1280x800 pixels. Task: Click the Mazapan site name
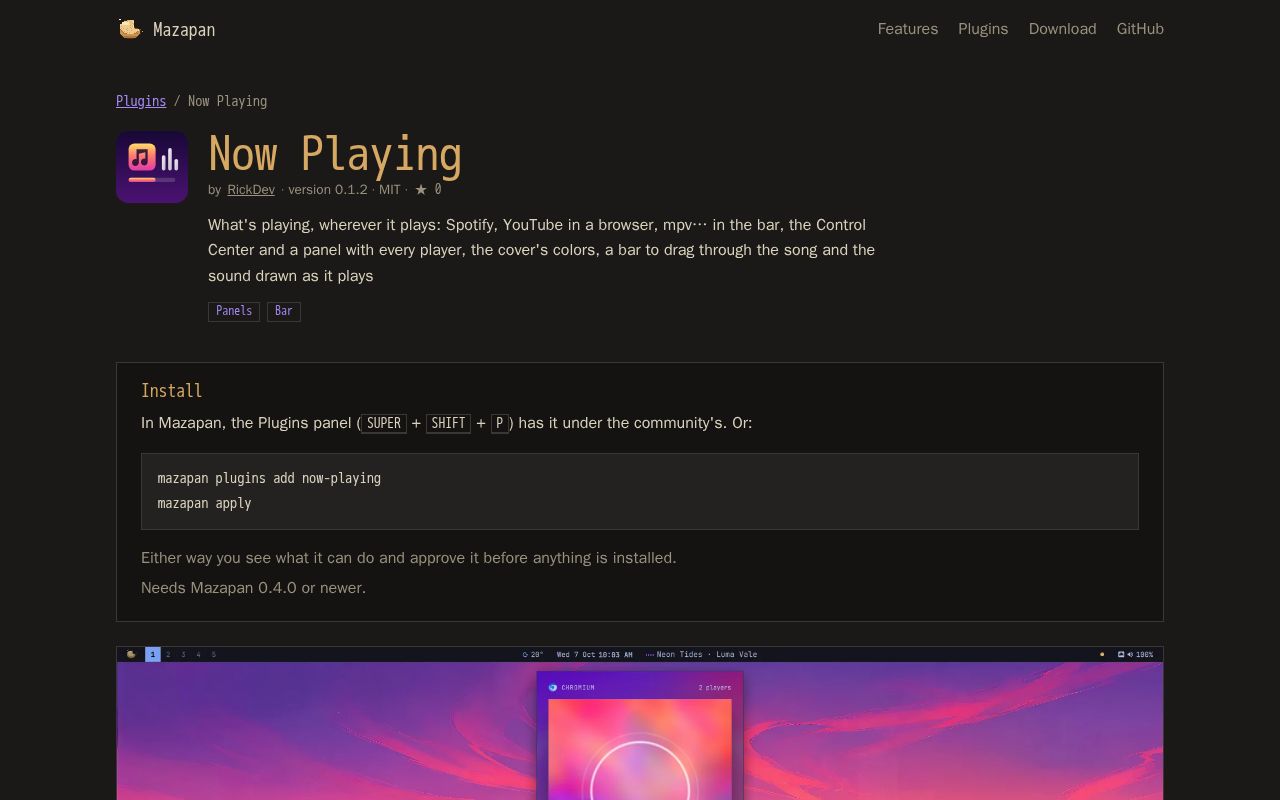pyautogui.click(x=184, y=30)
